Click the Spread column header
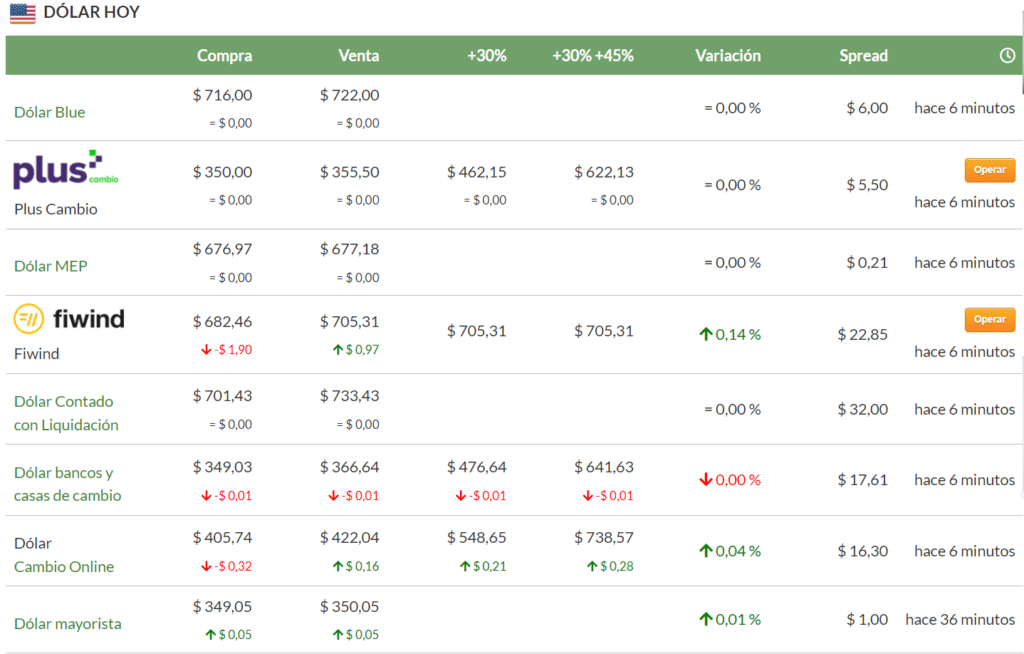Image resolution: width=1024 pixels, height=654 pixels. (863, 56)
